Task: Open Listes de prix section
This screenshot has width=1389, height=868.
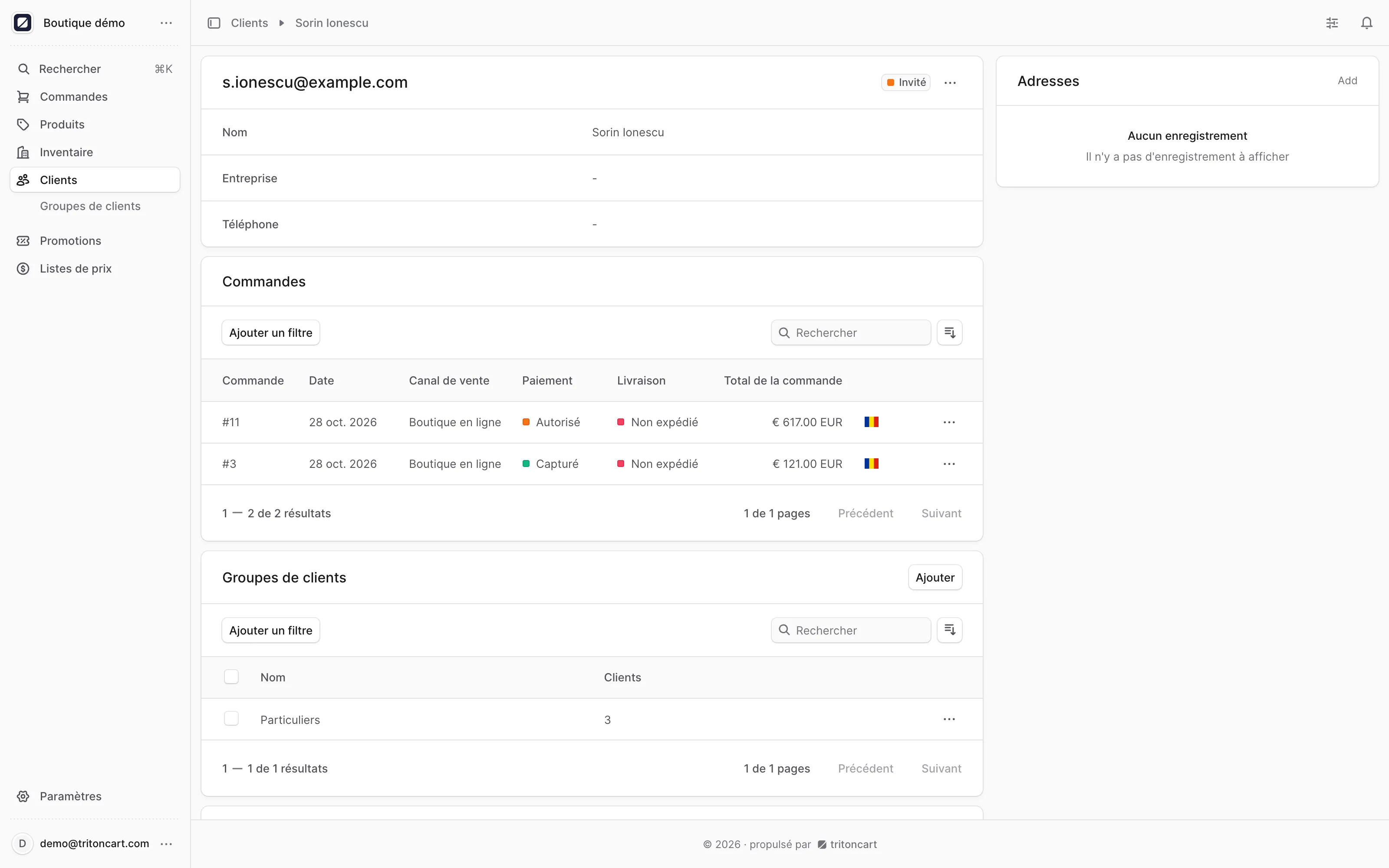Action: (95, 269)
